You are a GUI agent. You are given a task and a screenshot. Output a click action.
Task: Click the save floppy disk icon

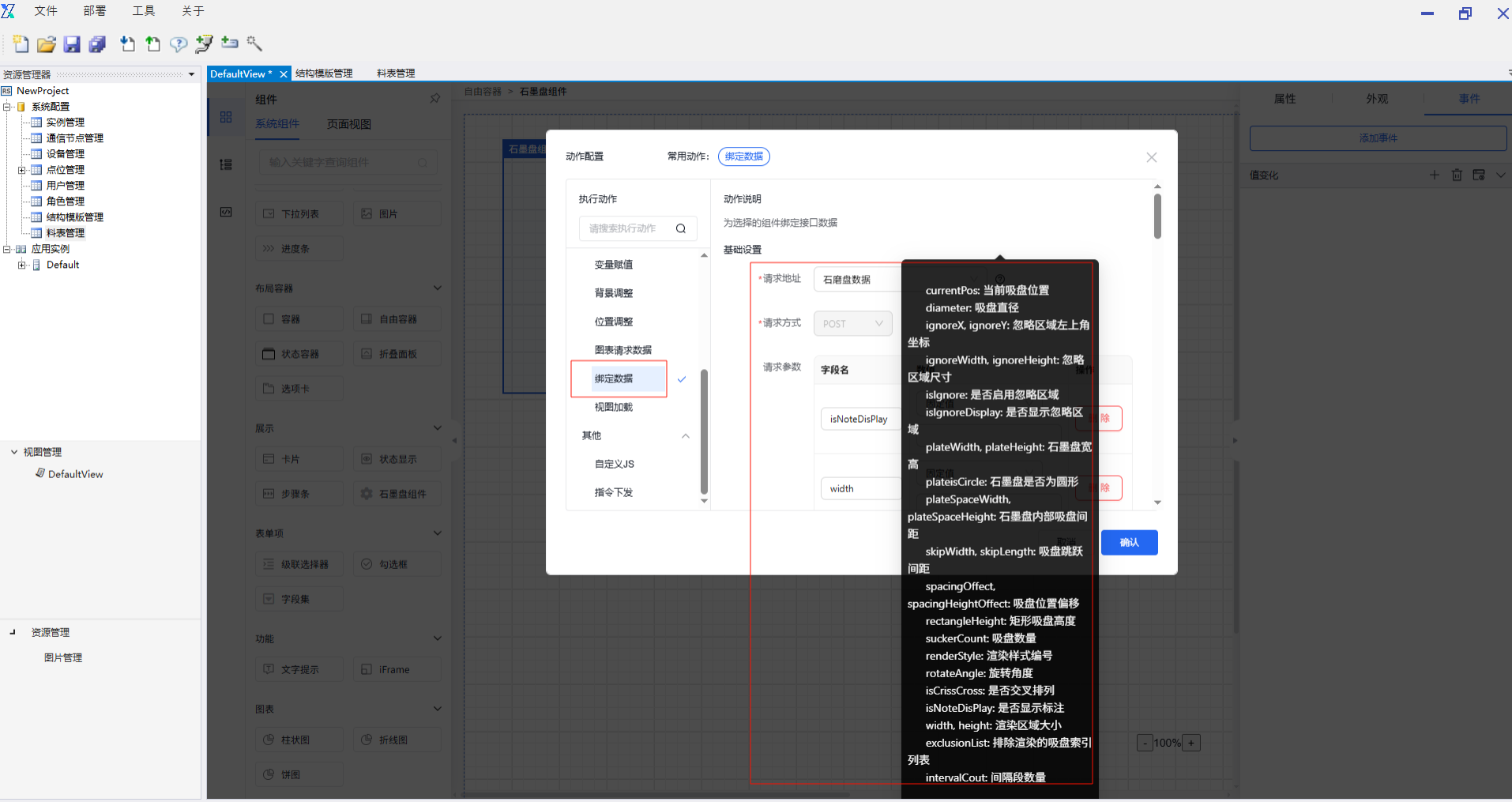72,44
